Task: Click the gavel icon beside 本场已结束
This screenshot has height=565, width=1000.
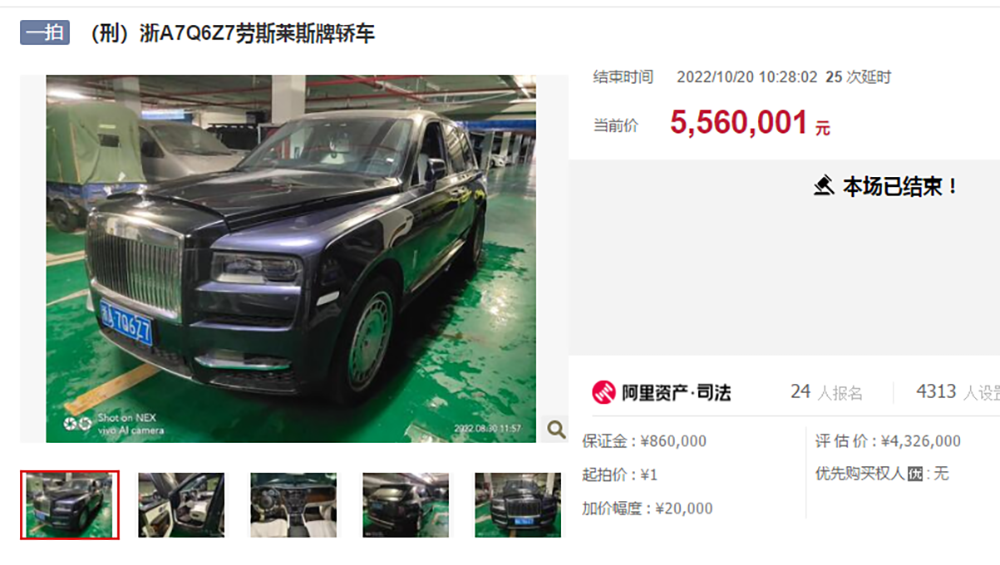Action: (x=824, y=186)
